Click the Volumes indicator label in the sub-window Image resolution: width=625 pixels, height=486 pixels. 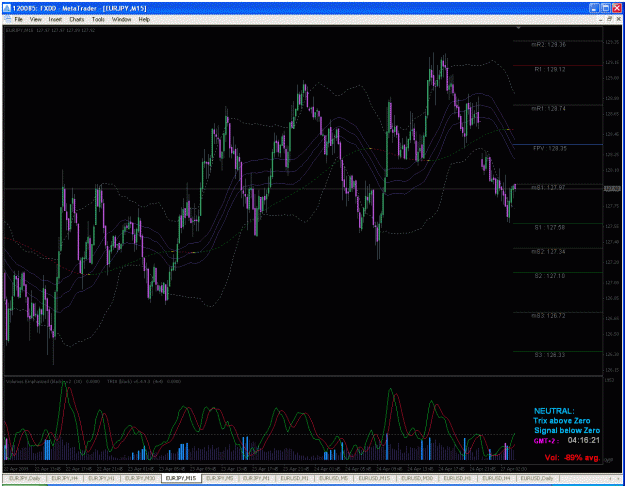53,382
